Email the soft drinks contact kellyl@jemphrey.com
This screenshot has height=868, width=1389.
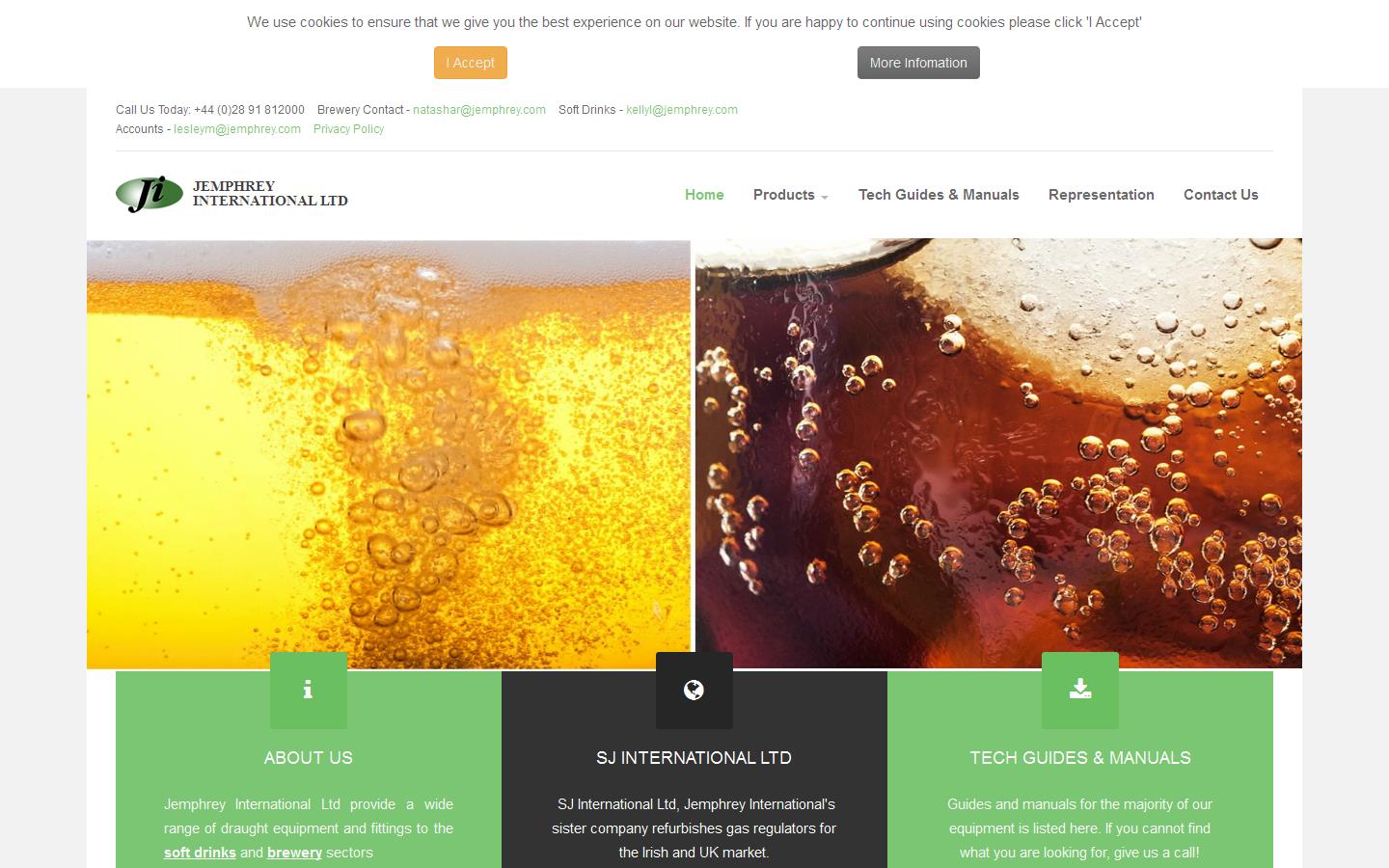point(682,109)
